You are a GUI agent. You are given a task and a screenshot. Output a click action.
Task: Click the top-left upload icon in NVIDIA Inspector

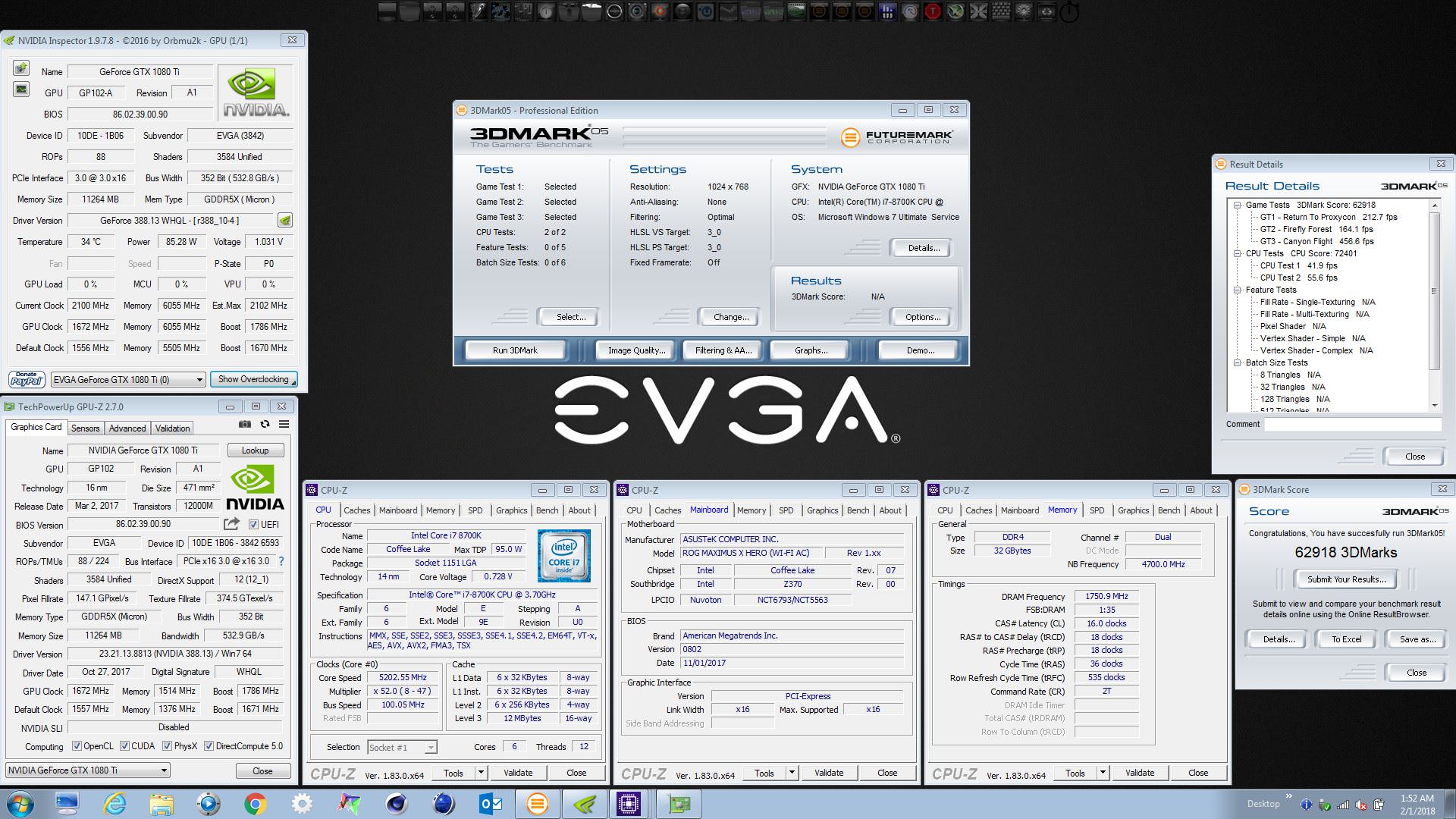21,68
